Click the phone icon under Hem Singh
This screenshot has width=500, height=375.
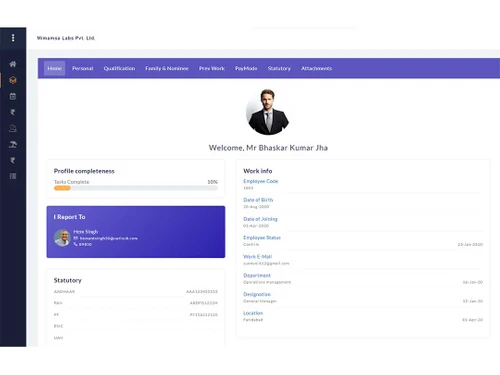76,244
